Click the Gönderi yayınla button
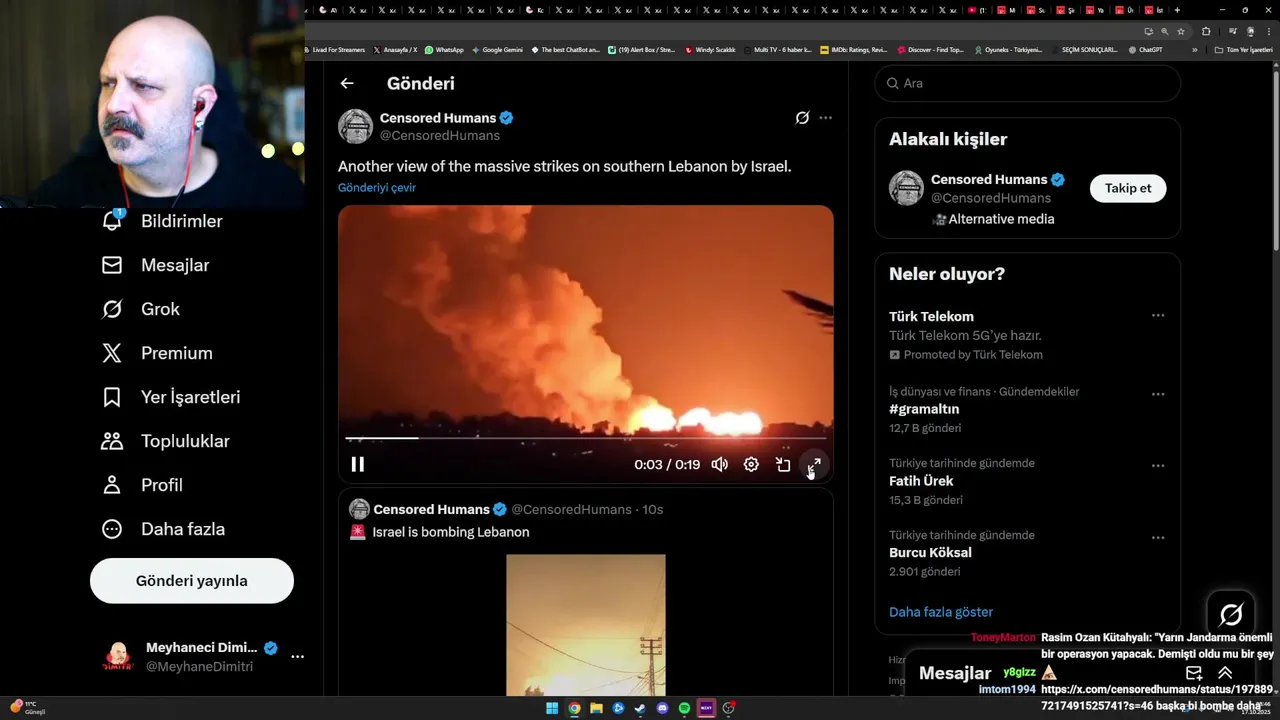This screenshot has width=1280, height=720. click(x=192, y=581)
